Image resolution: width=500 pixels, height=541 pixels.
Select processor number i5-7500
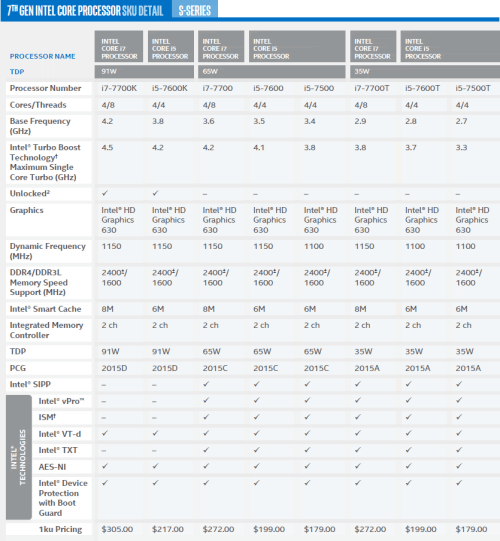click(x=319, y=88)
